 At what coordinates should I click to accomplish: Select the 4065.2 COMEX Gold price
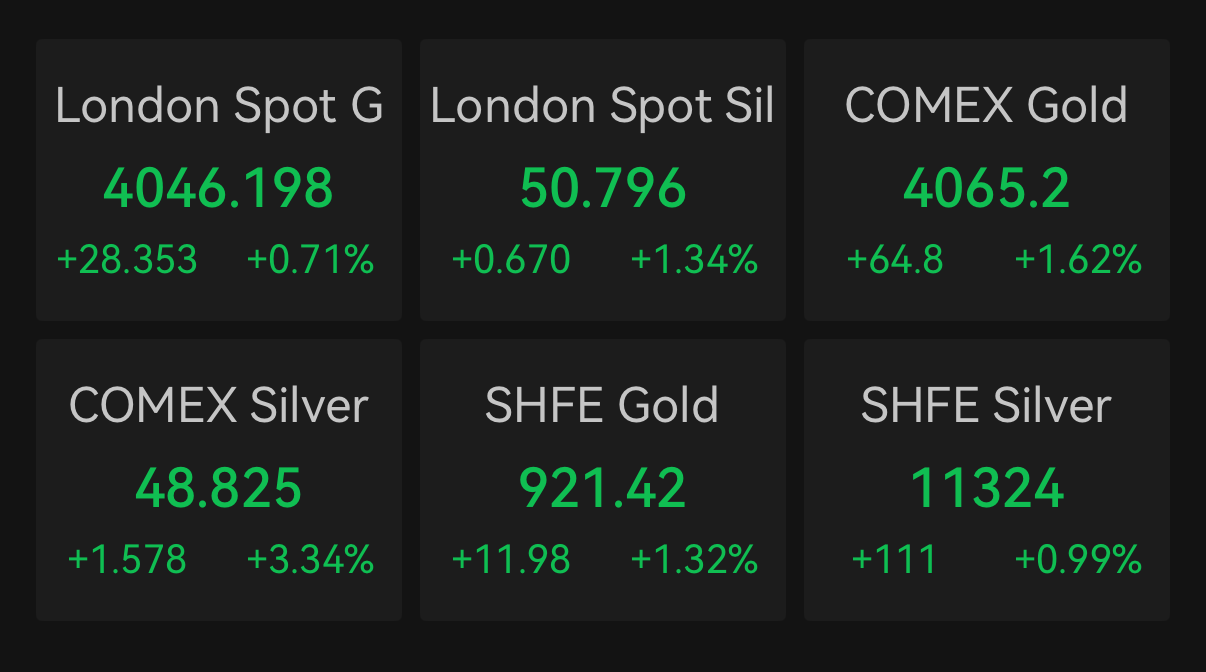click(x=986, y=188)
